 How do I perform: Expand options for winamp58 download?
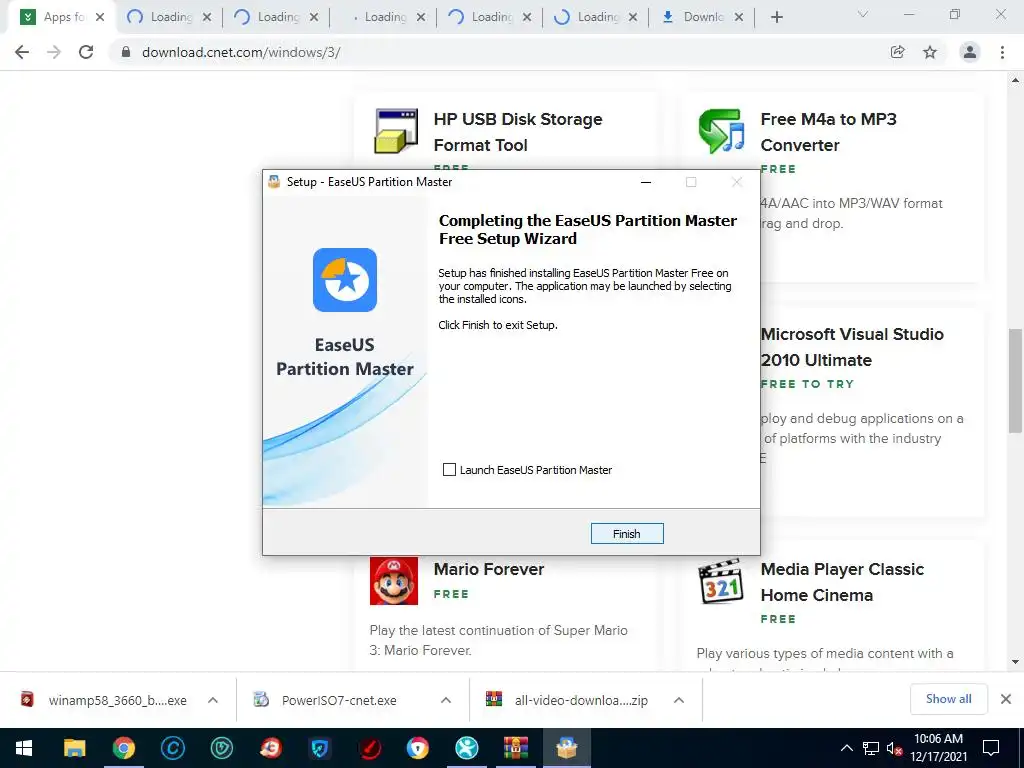213,700
